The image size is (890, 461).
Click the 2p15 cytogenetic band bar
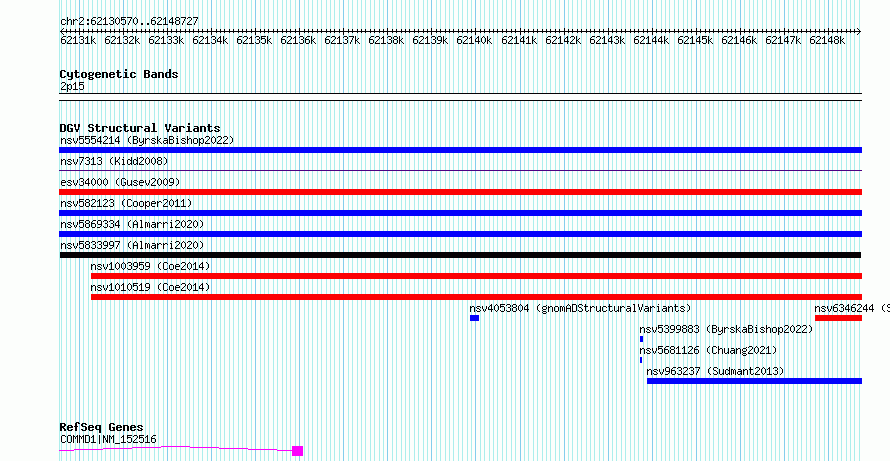click(x=460, y=97)
